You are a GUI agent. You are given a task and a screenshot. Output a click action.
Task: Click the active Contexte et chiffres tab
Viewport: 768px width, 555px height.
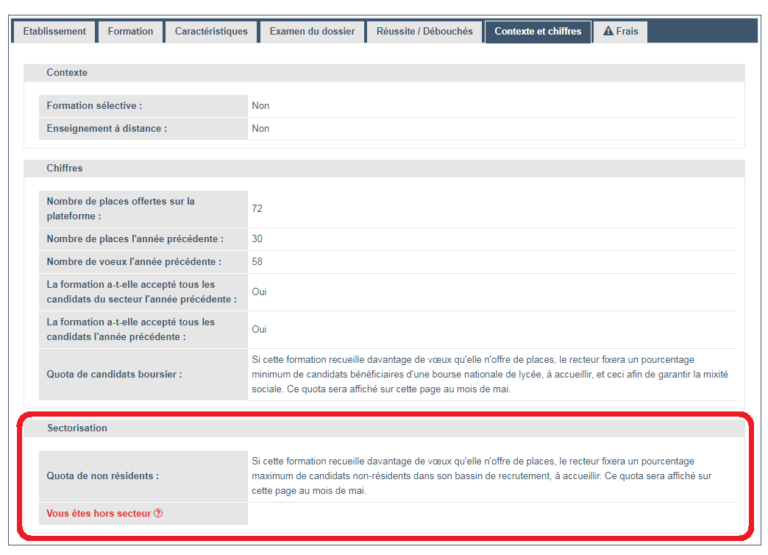537,31
